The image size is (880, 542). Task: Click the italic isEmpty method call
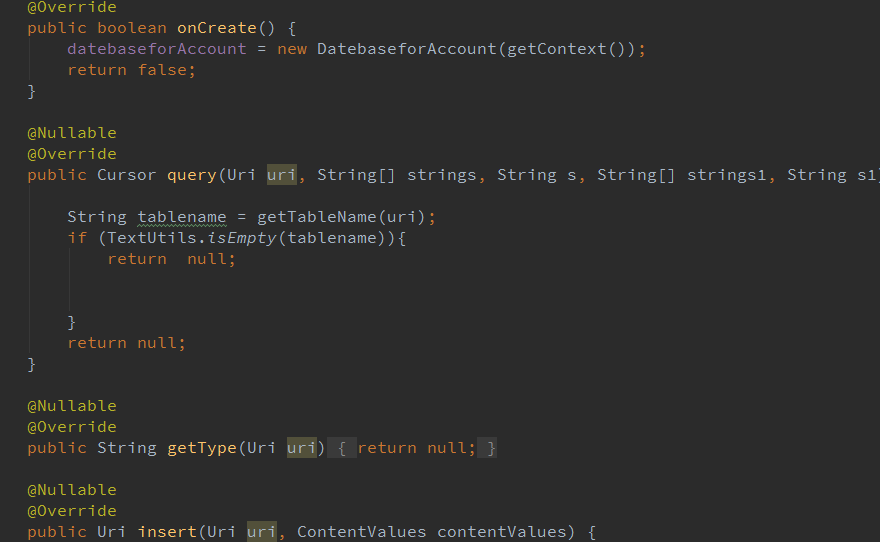click(x=242, y=238)
